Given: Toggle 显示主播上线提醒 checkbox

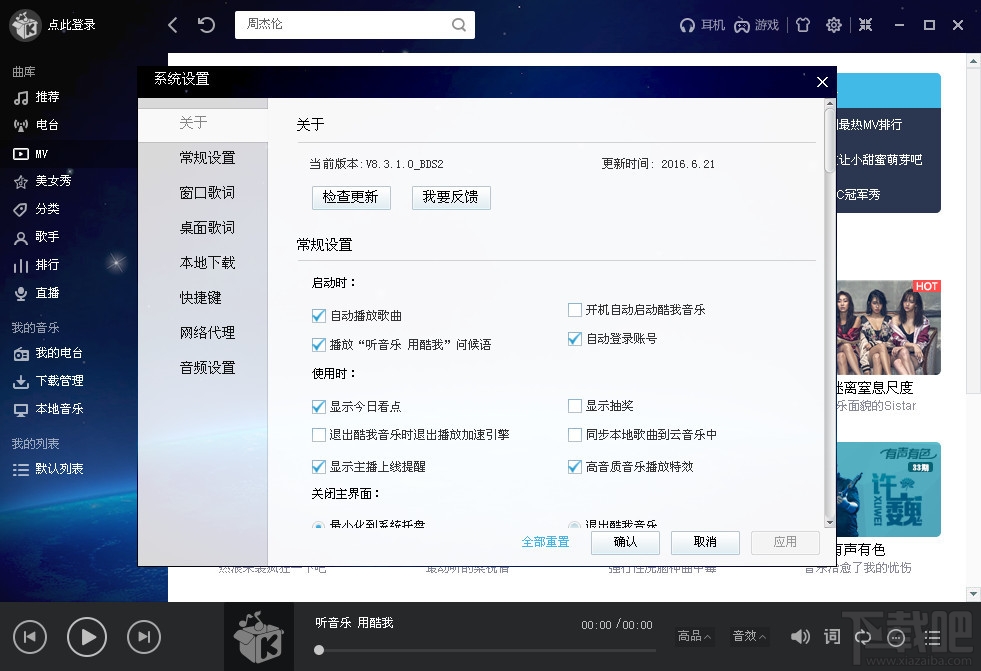Looking at the screenshot, I should [318, 467].
